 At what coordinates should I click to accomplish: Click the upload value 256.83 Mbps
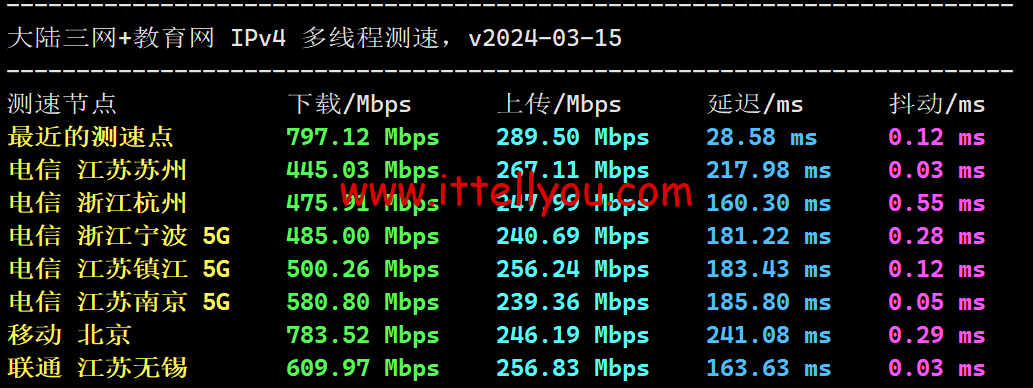pos(572,368)
